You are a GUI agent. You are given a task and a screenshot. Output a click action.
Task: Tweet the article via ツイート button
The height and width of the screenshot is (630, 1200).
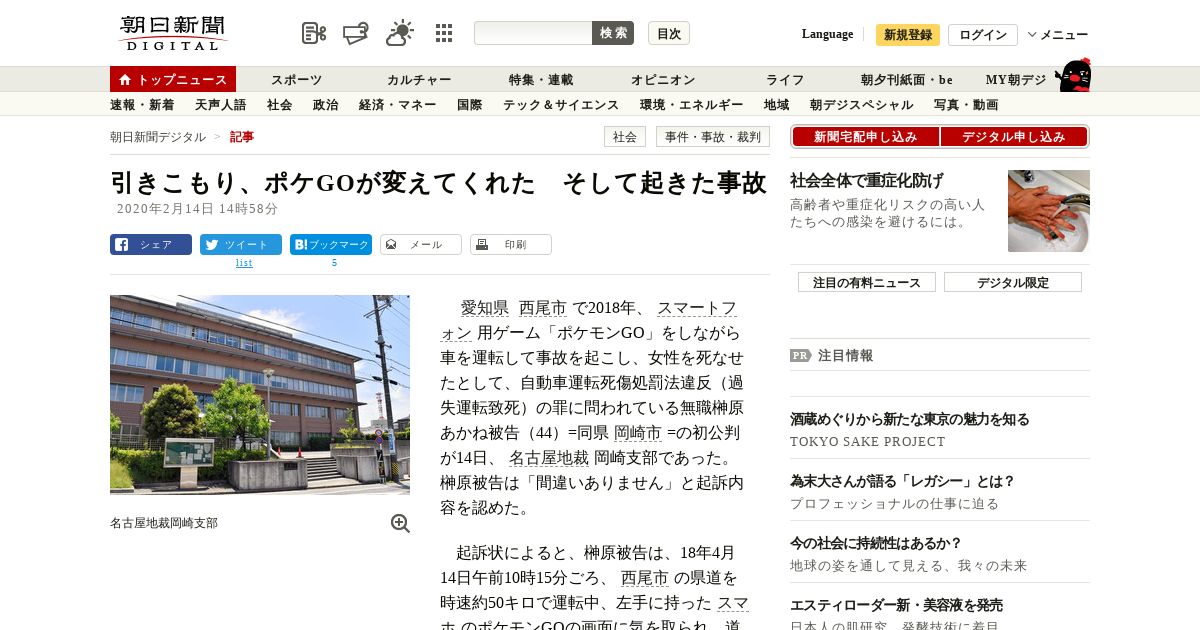pos(241,244)
